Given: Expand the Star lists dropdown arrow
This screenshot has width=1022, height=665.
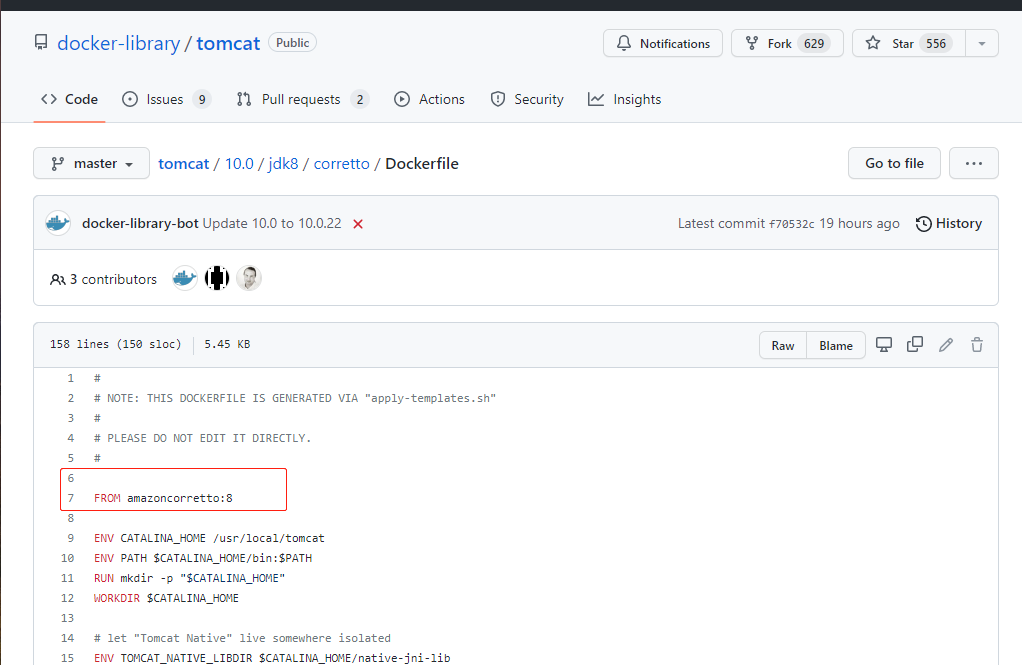Looking at the screenshot, I should pos(982,44).
